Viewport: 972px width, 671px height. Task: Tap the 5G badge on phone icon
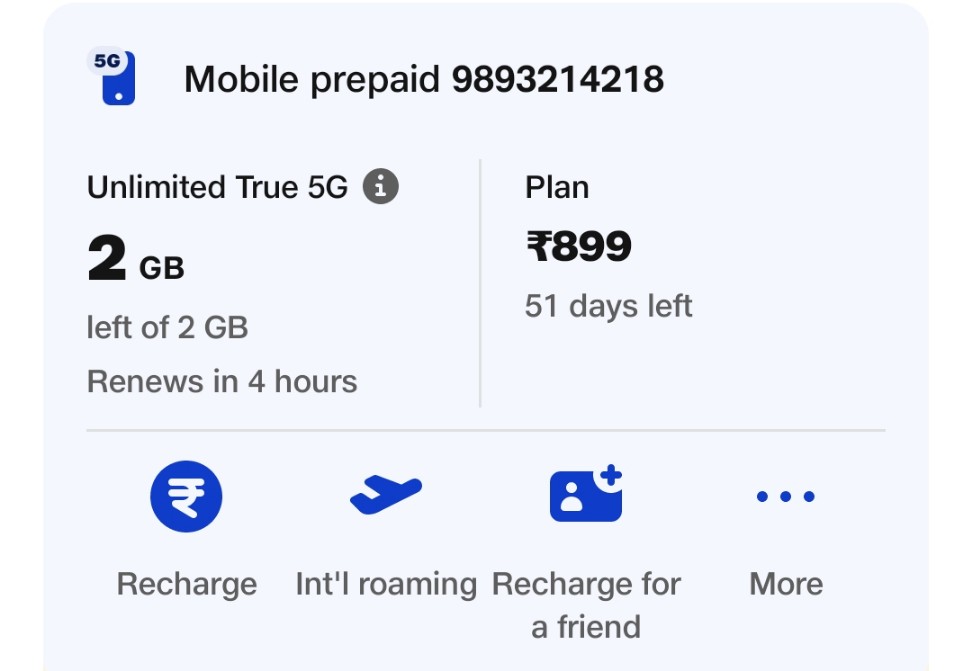coord(107,61)
